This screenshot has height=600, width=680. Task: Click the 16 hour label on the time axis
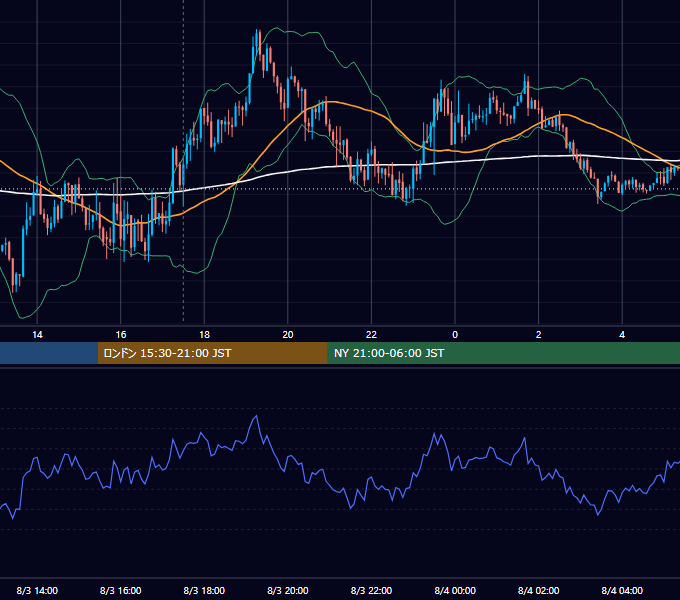[121, 335]
